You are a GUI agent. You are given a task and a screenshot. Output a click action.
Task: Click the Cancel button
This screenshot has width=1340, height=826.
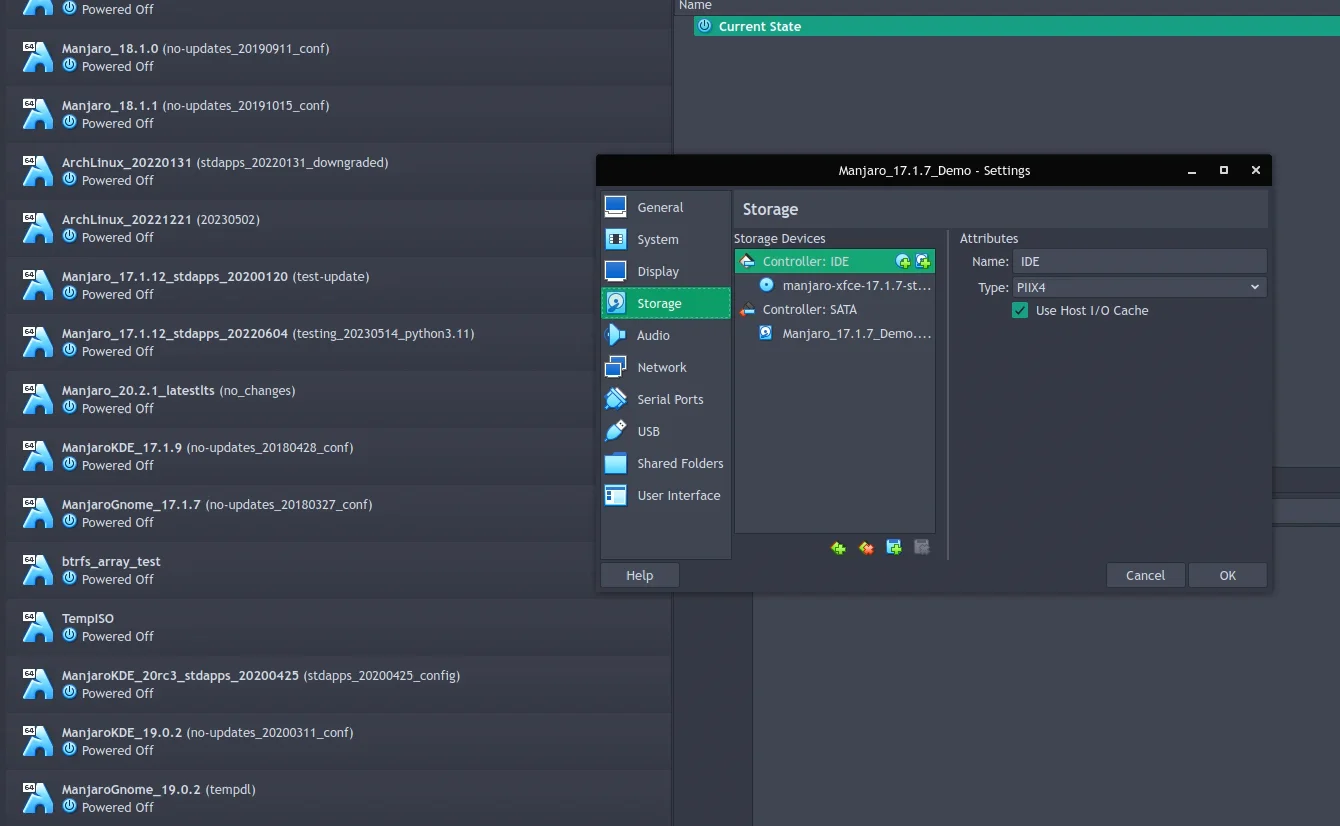tap(1145, 575)
